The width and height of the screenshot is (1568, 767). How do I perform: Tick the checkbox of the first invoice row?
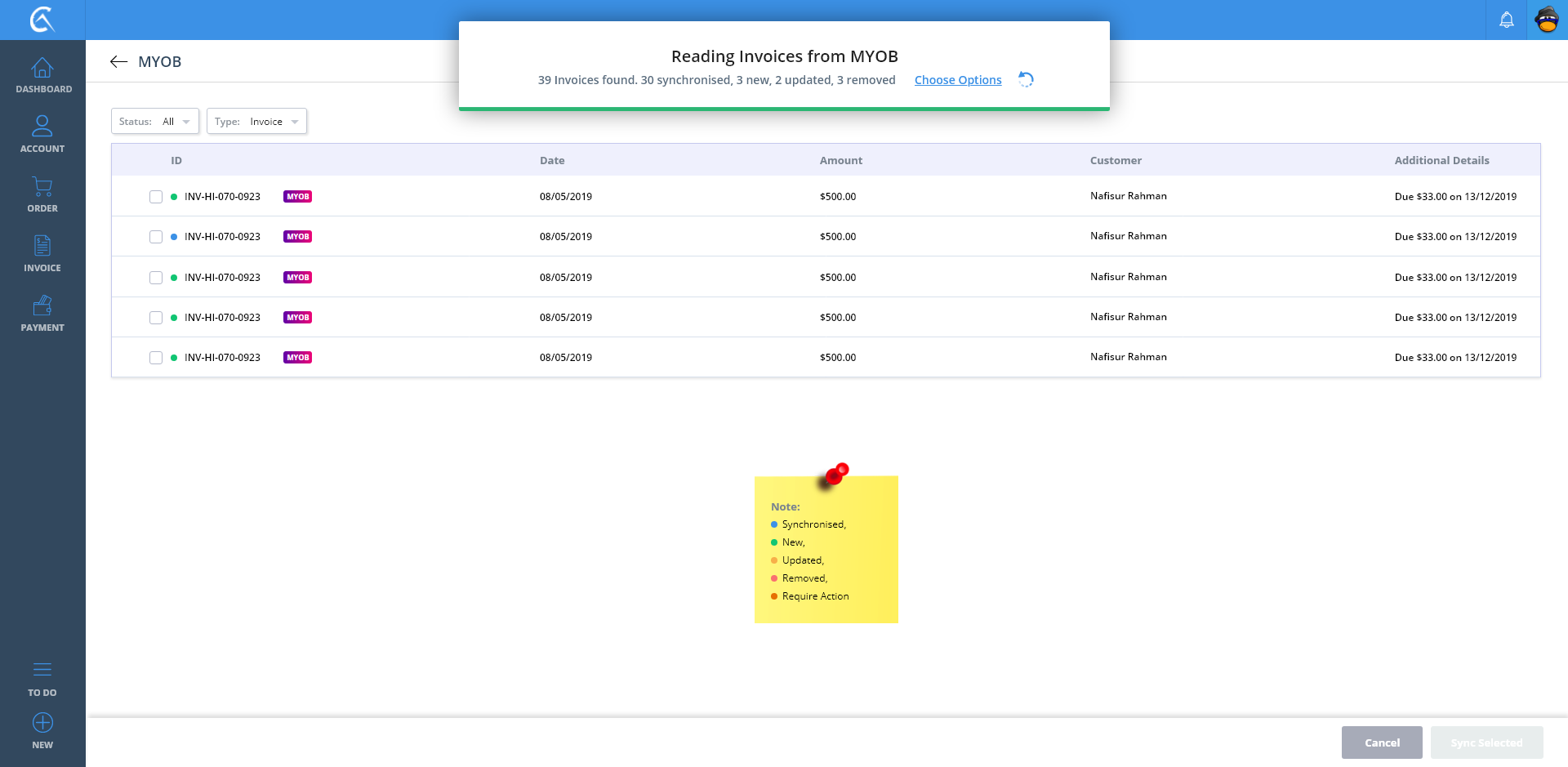tap(156, 197)
